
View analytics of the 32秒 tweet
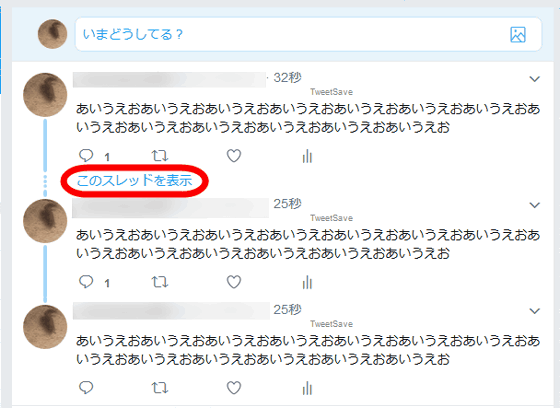[307, 156]
